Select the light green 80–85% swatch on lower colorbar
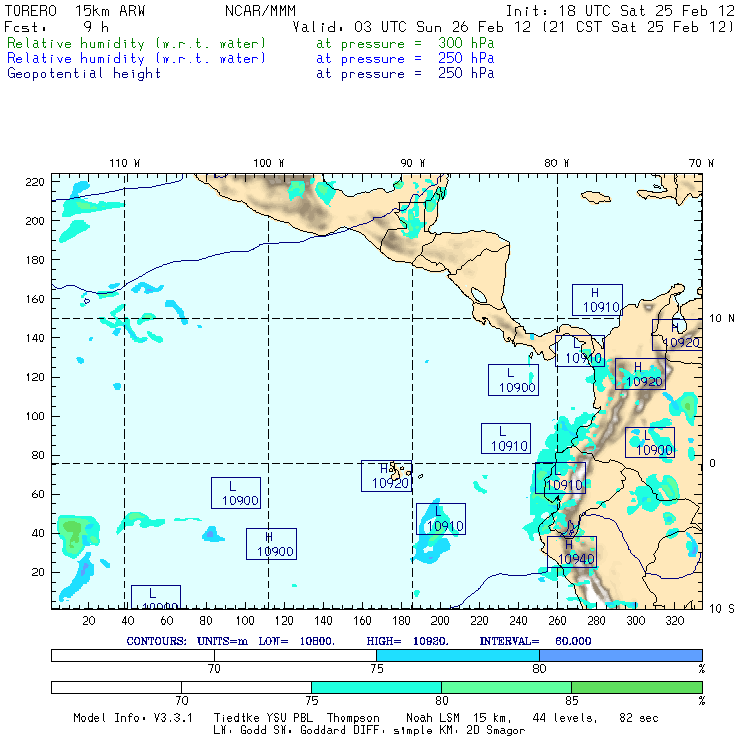The width and height of the screenshot is (740, 740). click(506, 687)
